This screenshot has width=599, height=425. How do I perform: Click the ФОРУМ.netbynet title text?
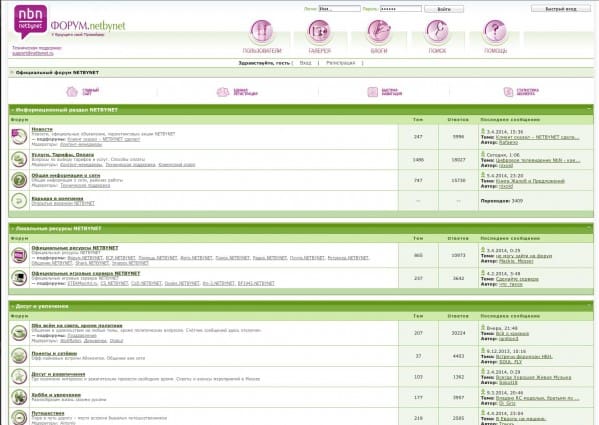pyautogui.click(x=88, y=26)
